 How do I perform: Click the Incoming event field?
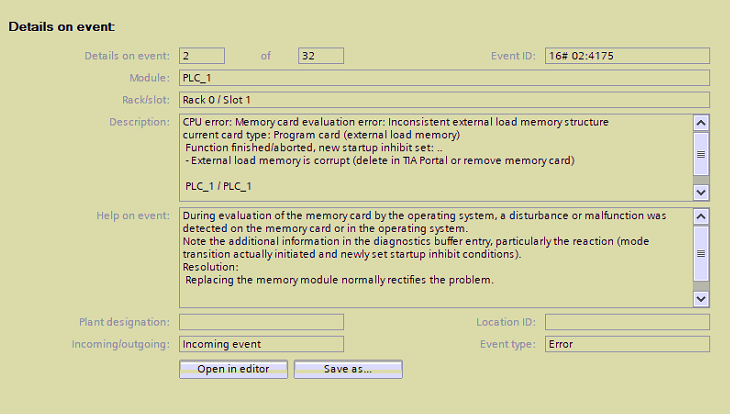pos(261,344)
